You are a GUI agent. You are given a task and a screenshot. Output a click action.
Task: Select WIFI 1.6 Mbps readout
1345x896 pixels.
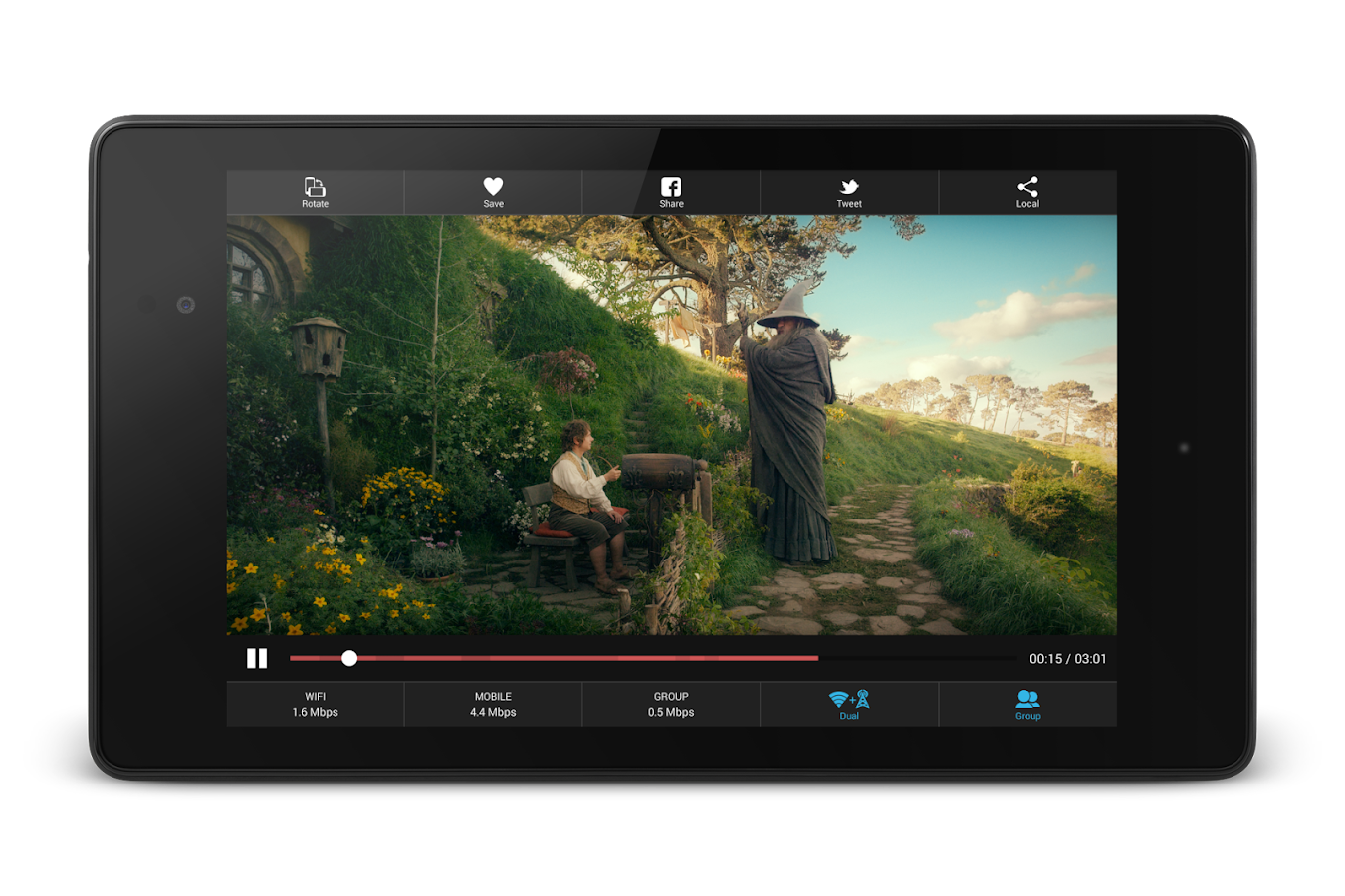(x=315, y=704)
